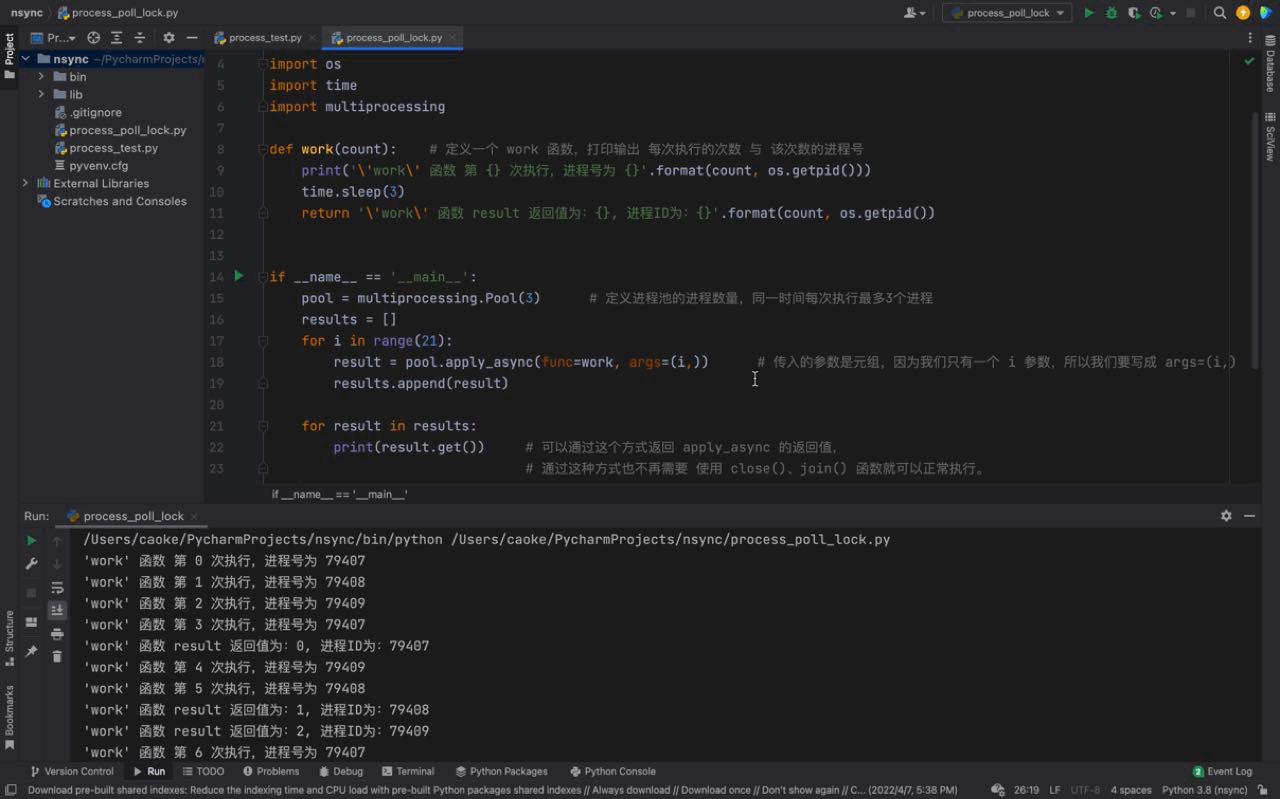Viewport: 1280px width, 799px height.
Task: Pin the Run tab using the pin icon
Action: tap(32, 649)
